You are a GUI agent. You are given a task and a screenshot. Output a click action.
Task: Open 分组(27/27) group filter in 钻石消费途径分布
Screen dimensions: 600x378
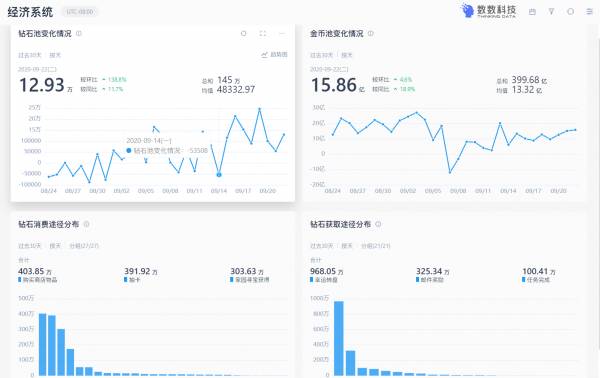(84, 246)
